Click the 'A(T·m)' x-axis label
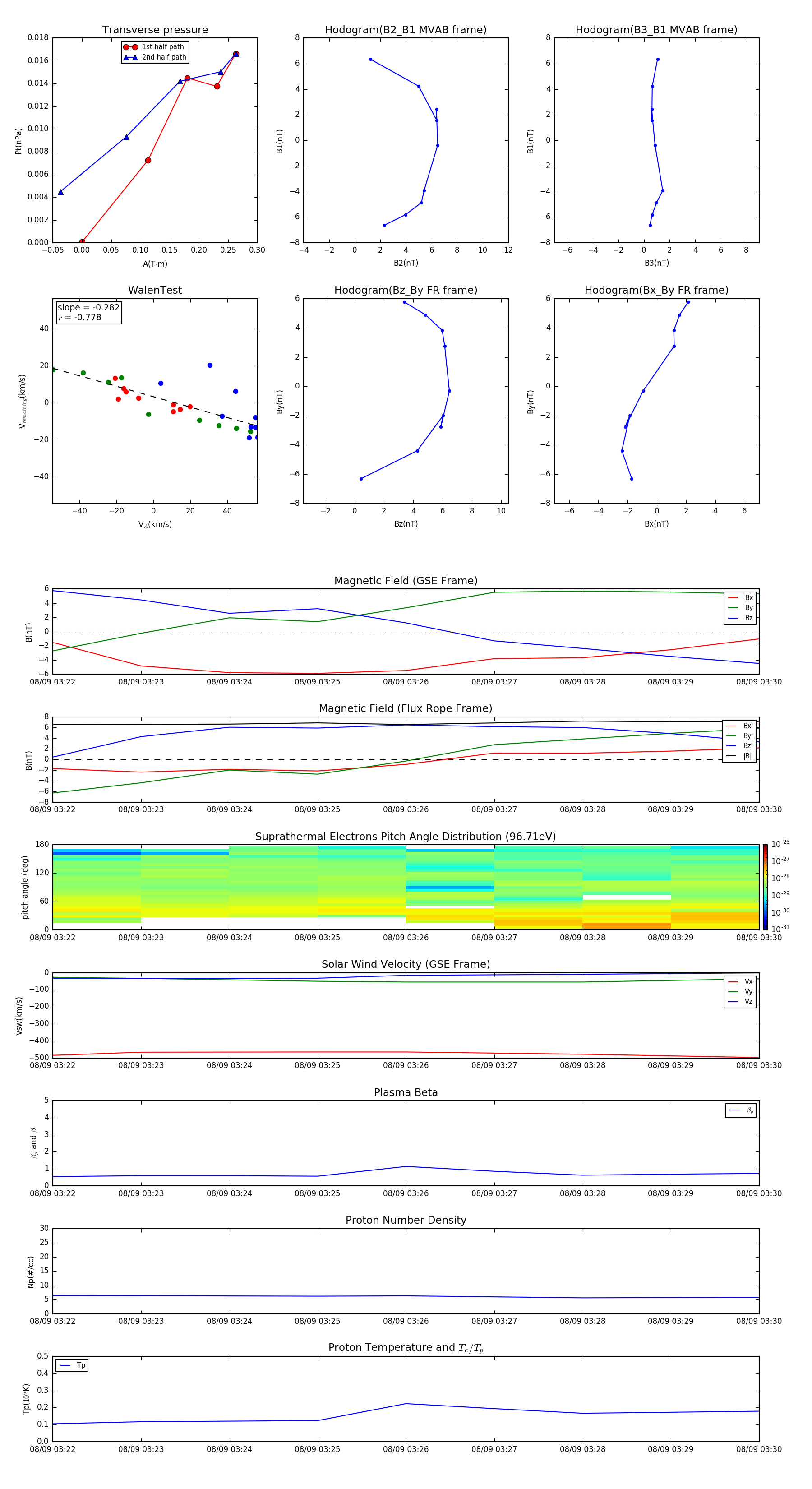This screenshot has height=1489, width=812. click(x=155, y=264)
